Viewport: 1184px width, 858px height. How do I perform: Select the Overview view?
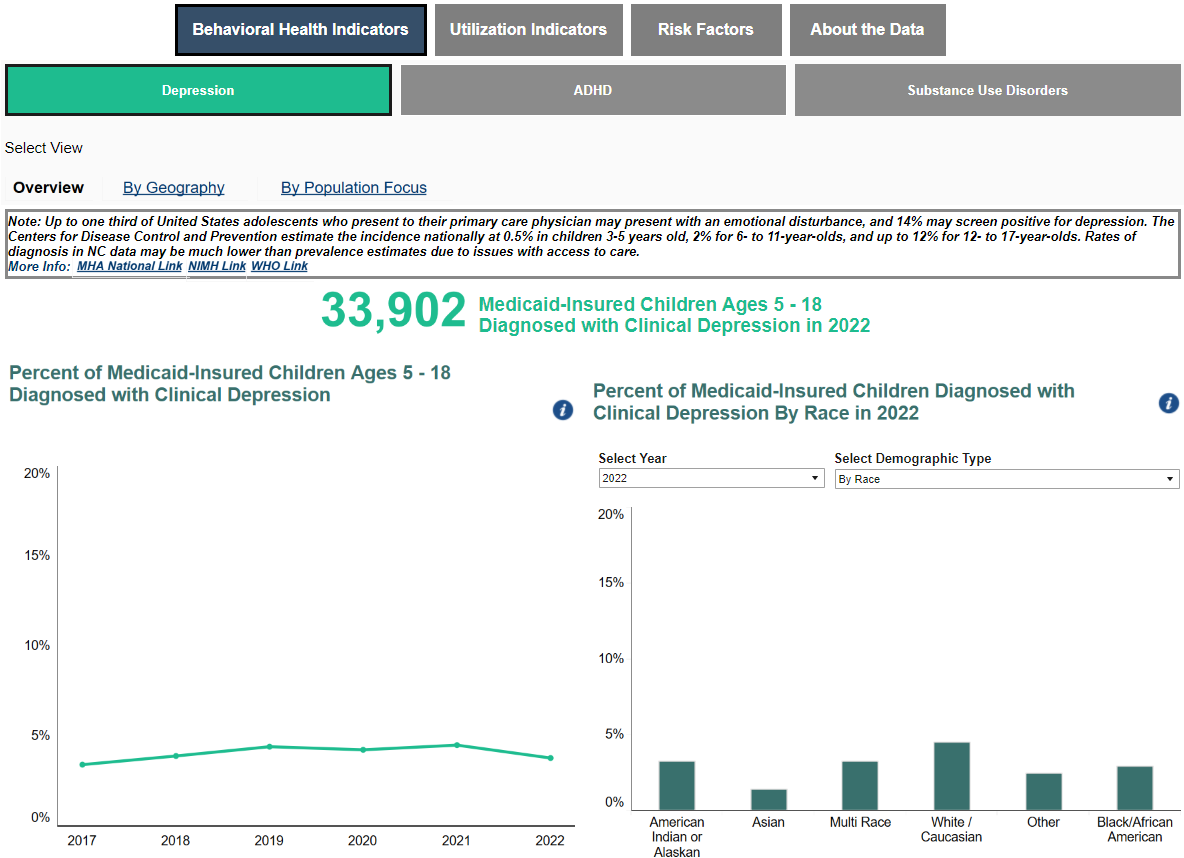click(49, 188)
